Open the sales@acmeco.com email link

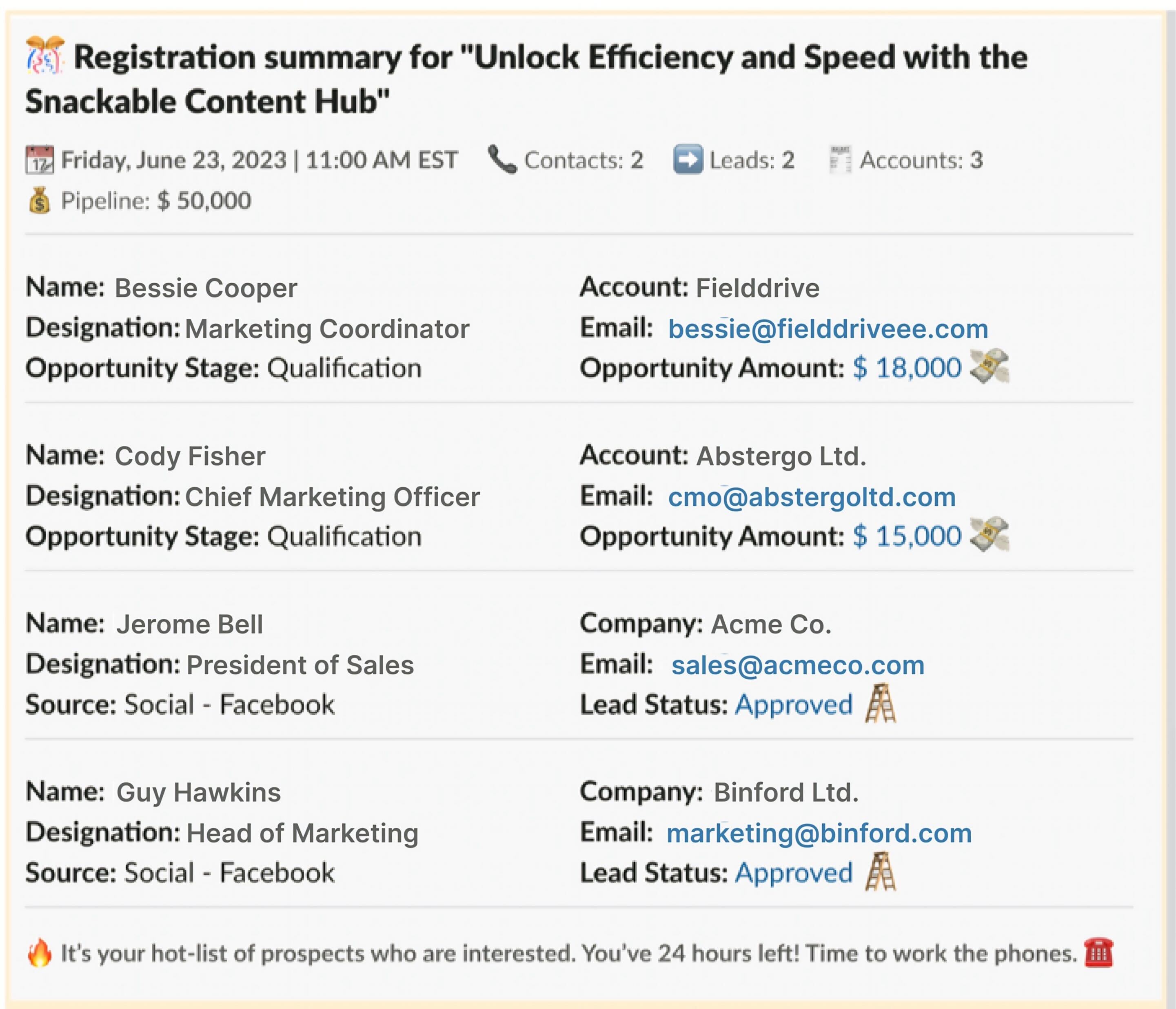(797, 665)
